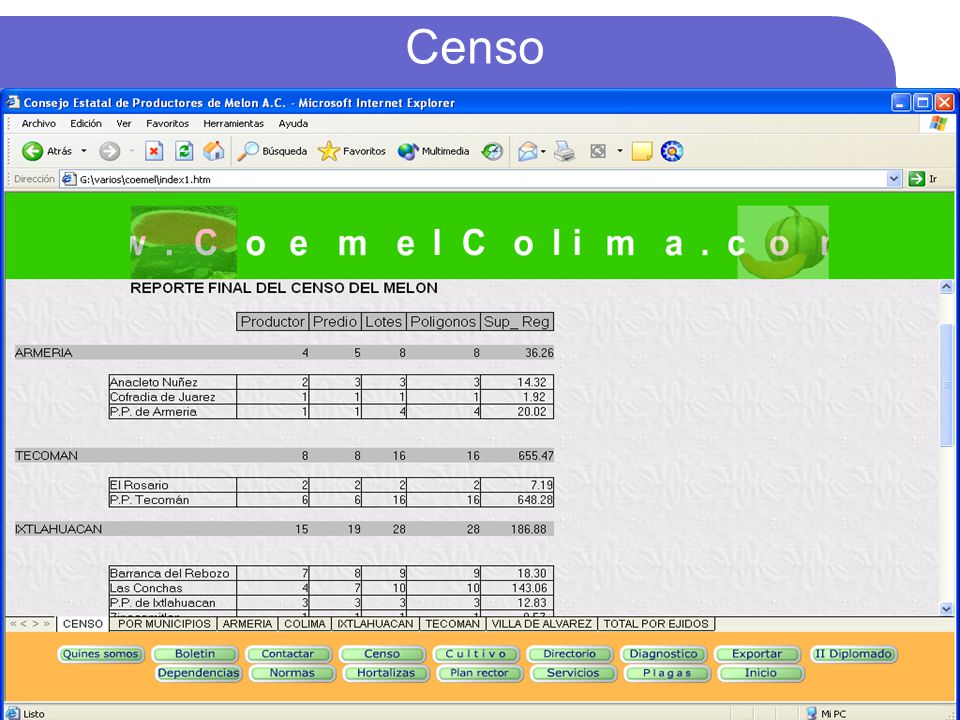Open the Ver menu
This screenshot has height=720, width=960.
pyautogui.click(x=124, y=124)
